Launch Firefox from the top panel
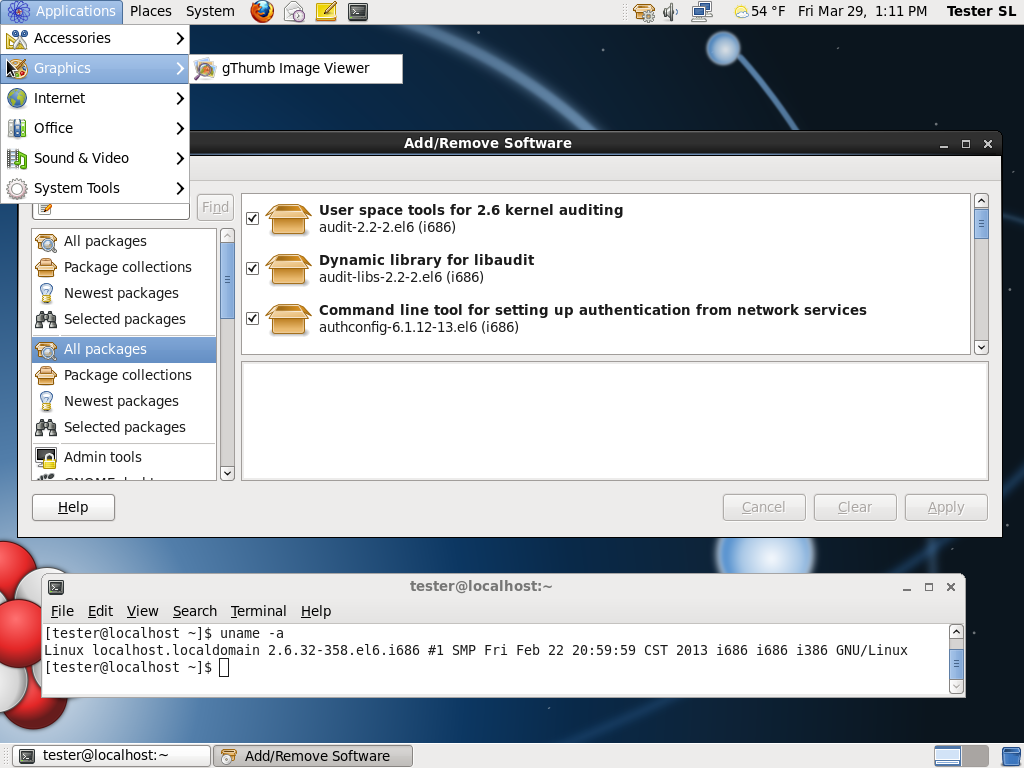 [262, 11]
